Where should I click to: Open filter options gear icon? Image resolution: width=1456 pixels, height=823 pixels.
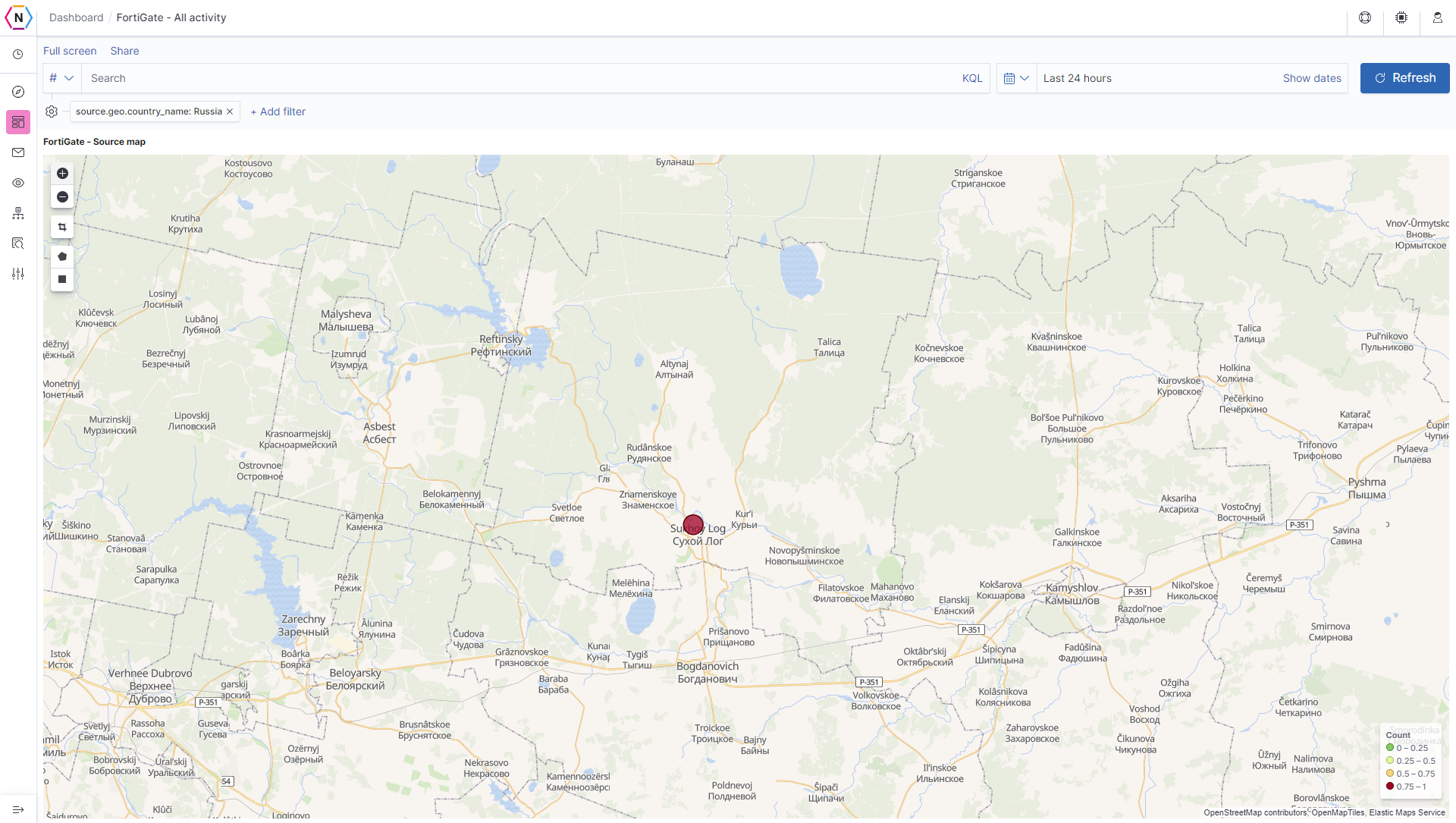point(52,112)
